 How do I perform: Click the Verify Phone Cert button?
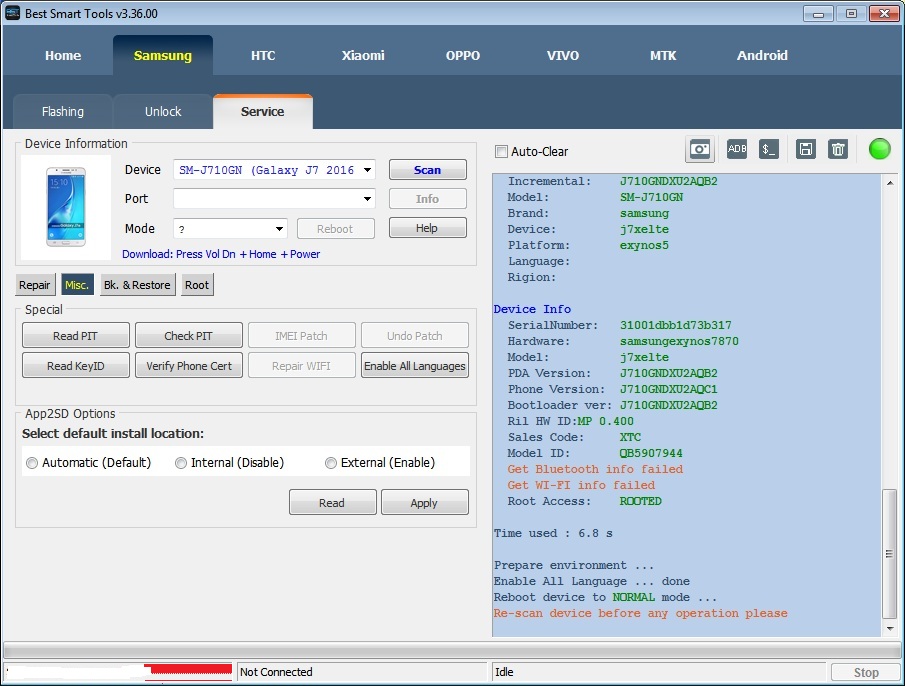pos(189,366)
